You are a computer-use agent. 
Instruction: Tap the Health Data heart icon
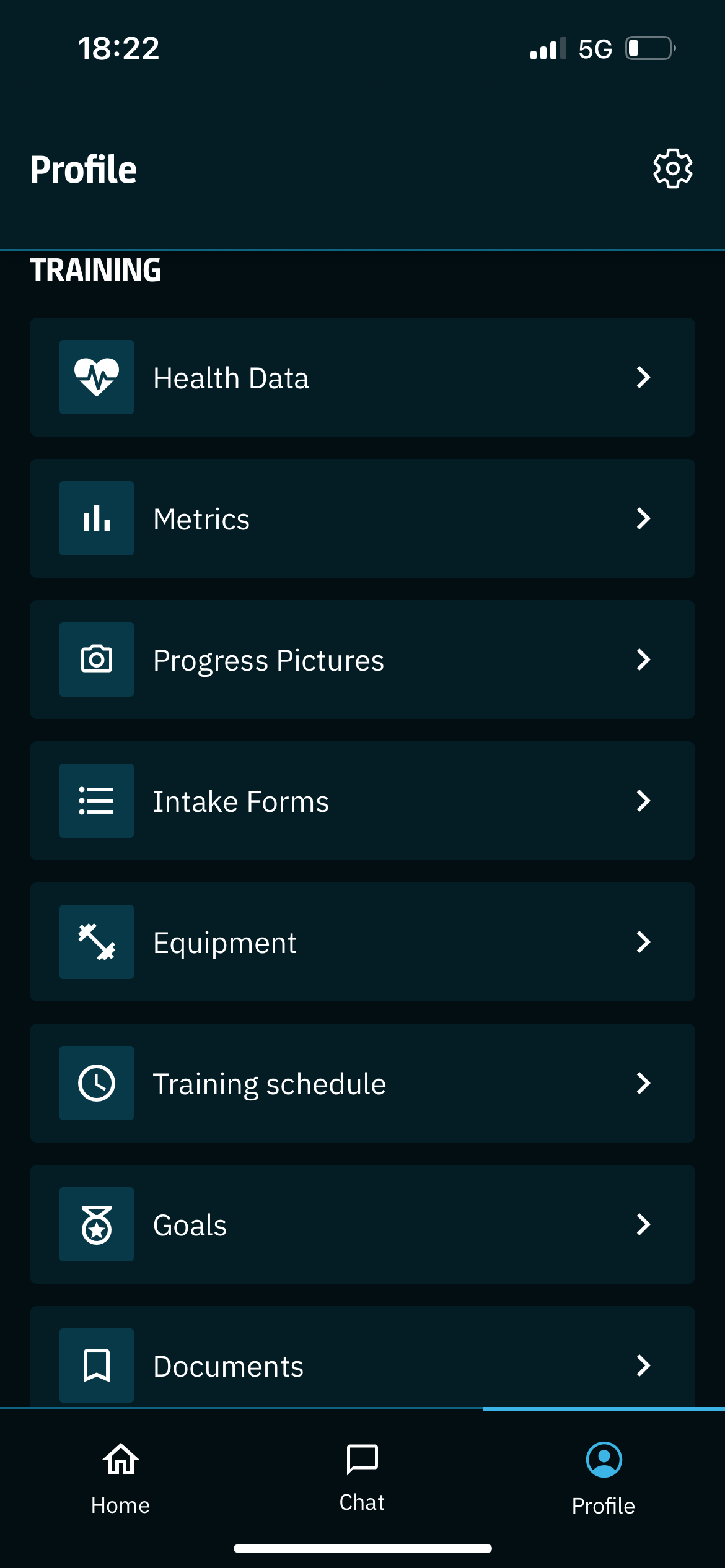tap(97, 377)
